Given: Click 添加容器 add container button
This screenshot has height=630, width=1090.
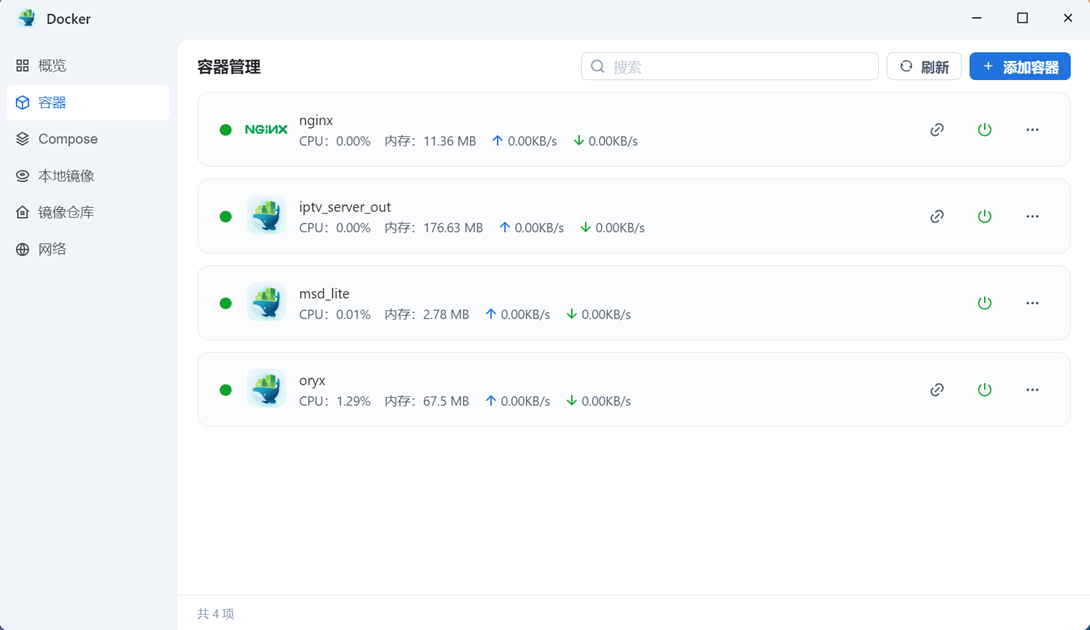Looking at the screenshot, I should (1020, 67).
